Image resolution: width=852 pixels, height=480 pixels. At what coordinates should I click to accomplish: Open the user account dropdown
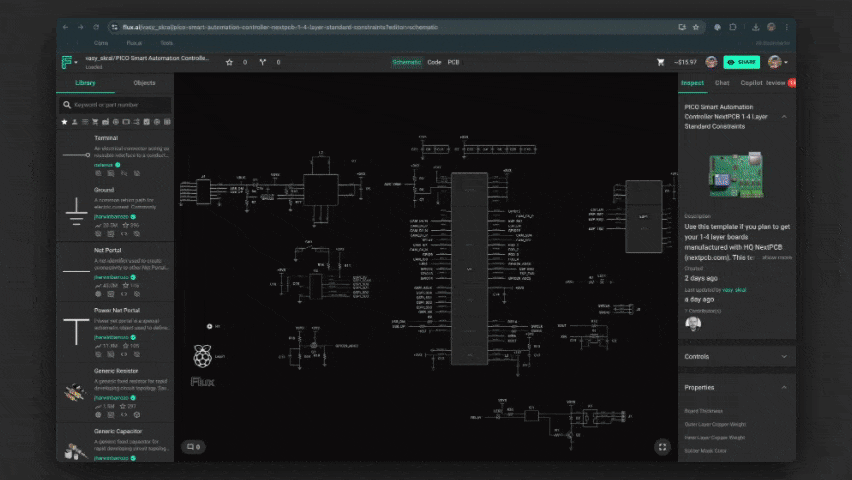point(776,62)
